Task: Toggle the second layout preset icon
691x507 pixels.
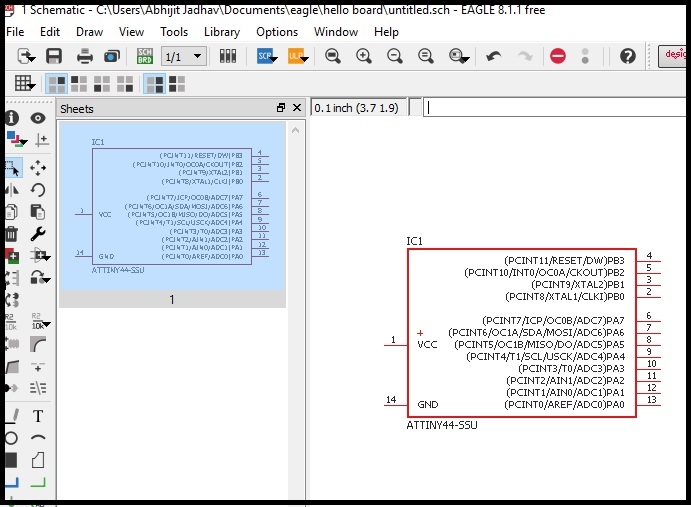Action: click(79, 84)
